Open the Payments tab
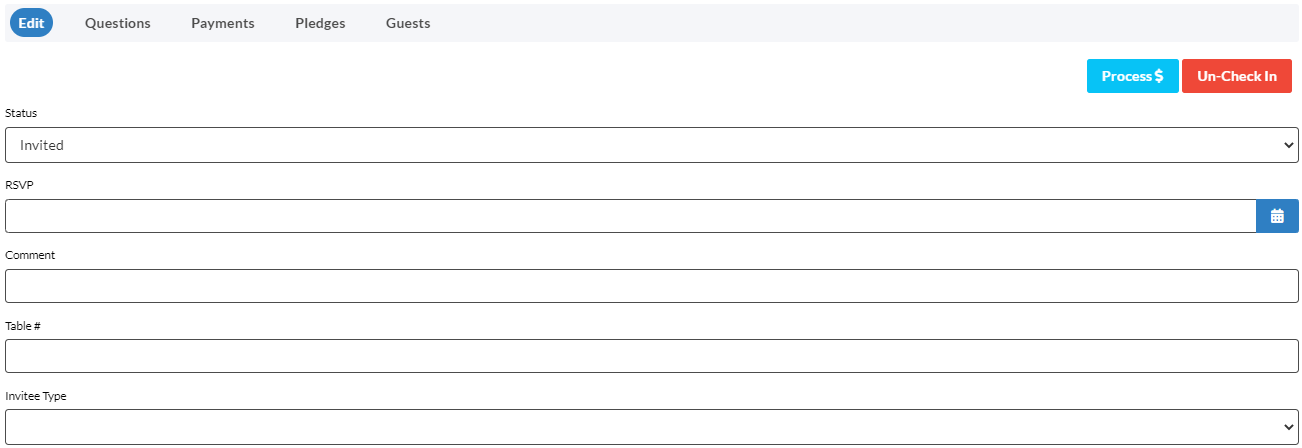The width and height of the screenshot is (1302, 448). pos(223,23)
